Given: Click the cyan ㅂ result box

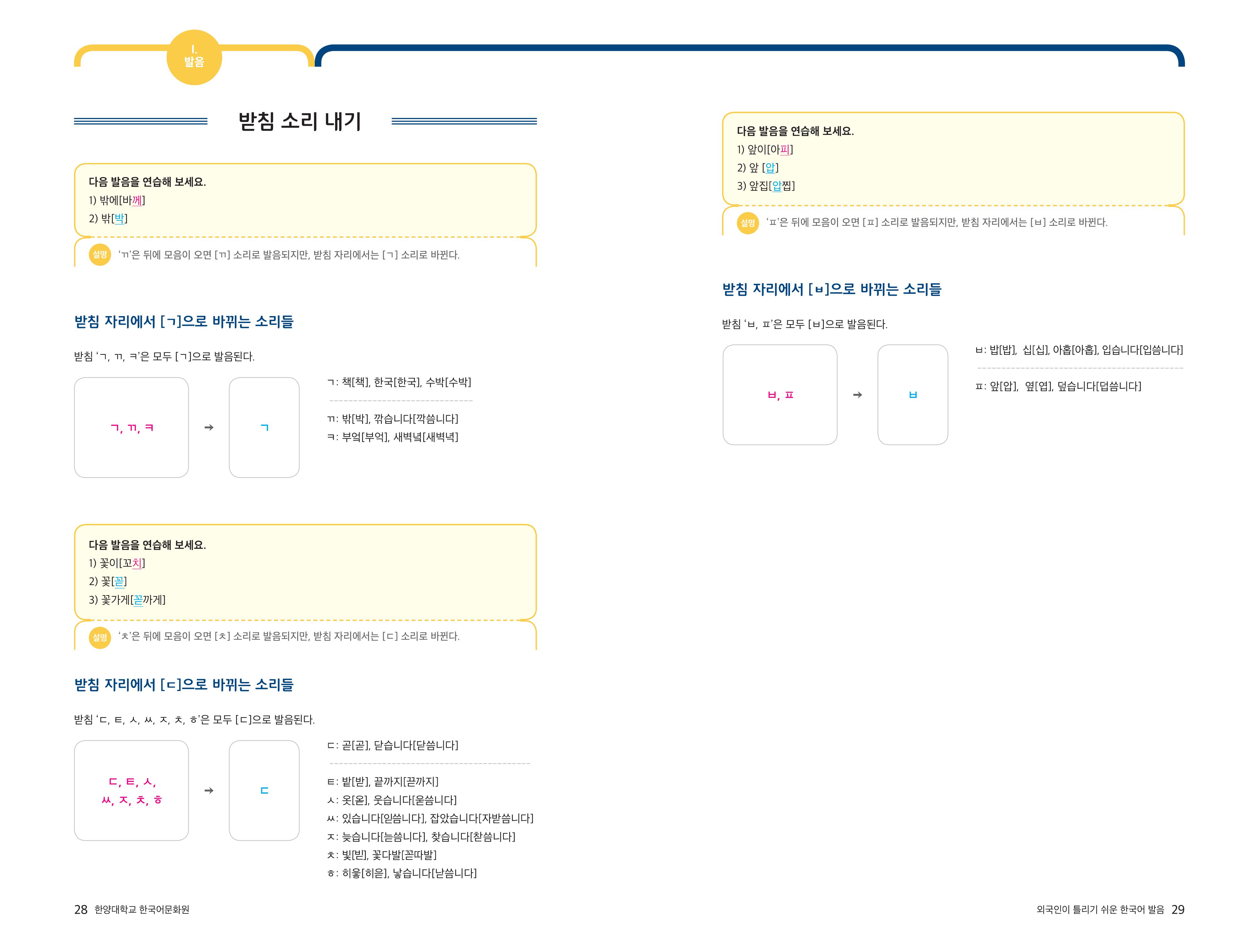Looking at the screenshot, I should coord(912,394).
